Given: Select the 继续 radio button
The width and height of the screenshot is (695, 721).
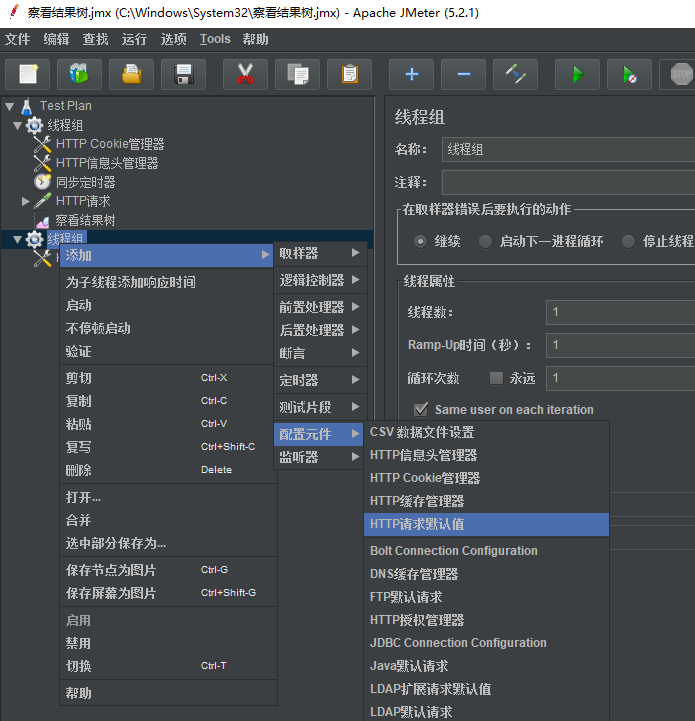Looking at the screenshot, I should pyautogui.click(x=420, y=241).
